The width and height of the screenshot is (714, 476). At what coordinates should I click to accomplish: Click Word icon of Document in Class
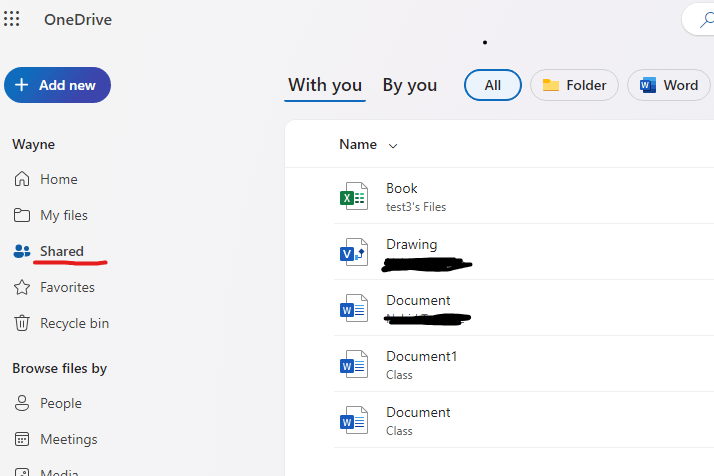pos(354,420)
